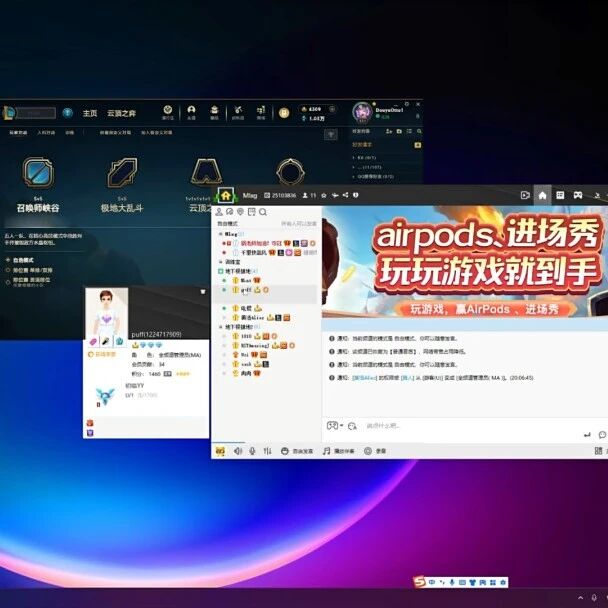Click the DouyuOne1 summoner avatar
The width and height of the screenshot is (608, 608).
pos(362,112)
